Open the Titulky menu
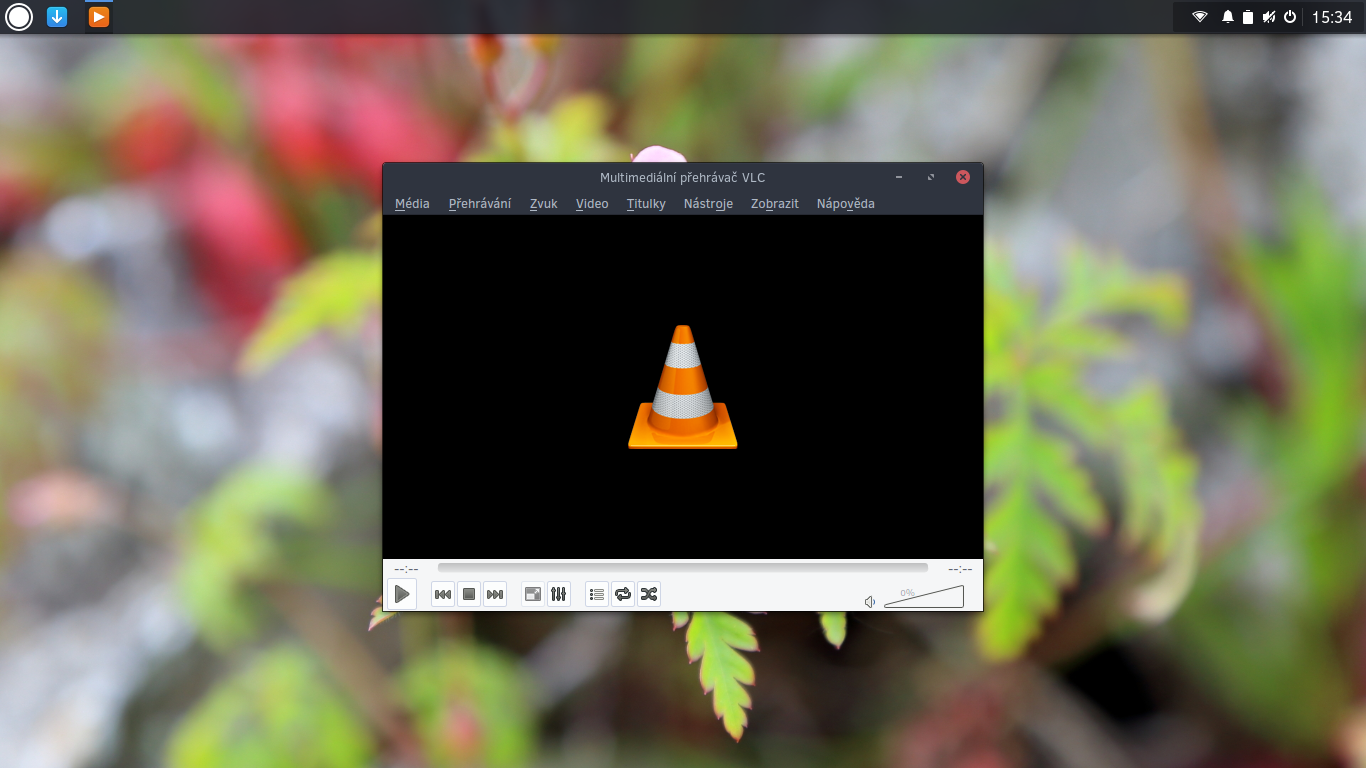Image resolution: width=1366 pixels, height=768 pixels. pyautogui.click(x=646, y=203)
